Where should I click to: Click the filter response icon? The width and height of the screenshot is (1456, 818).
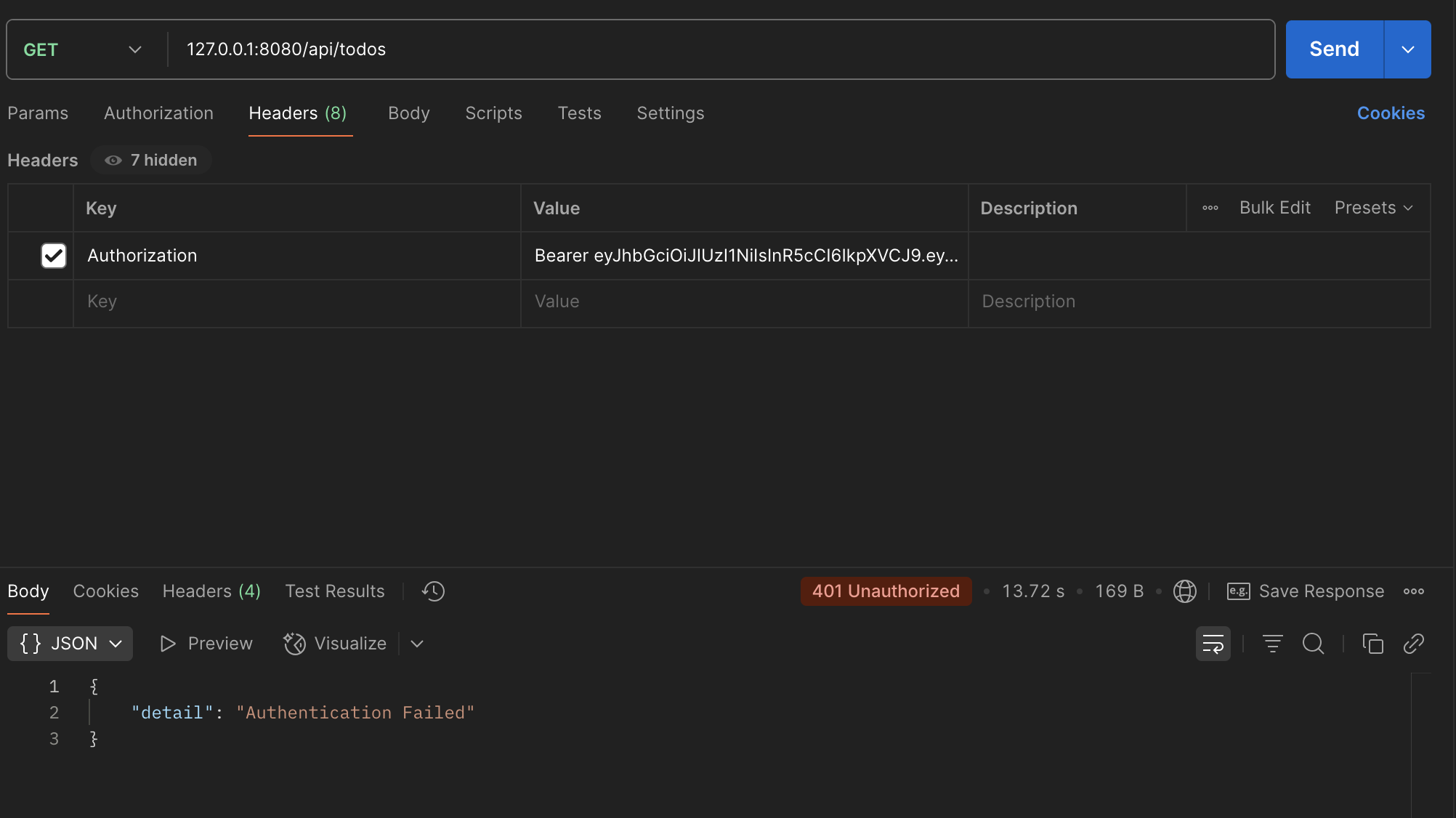1272,644
